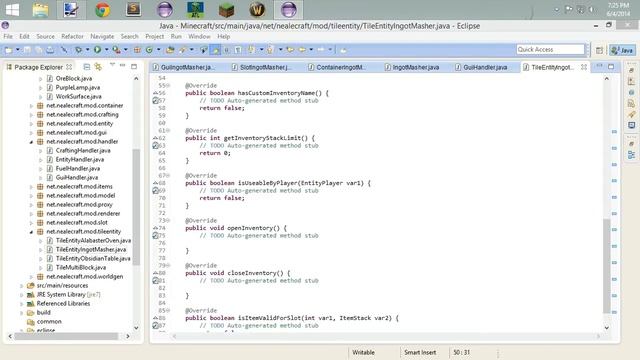This screenshot has height=360, width=640.
Task: Click the Open Perspective icon
Action: [x=599, y=50]
